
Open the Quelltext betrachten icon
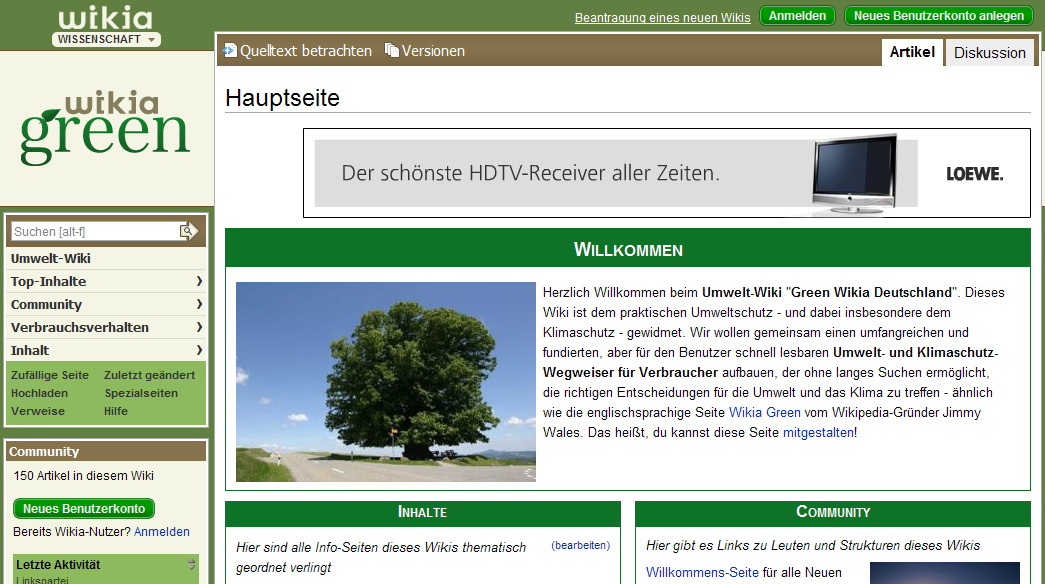[x=230, y=50]
